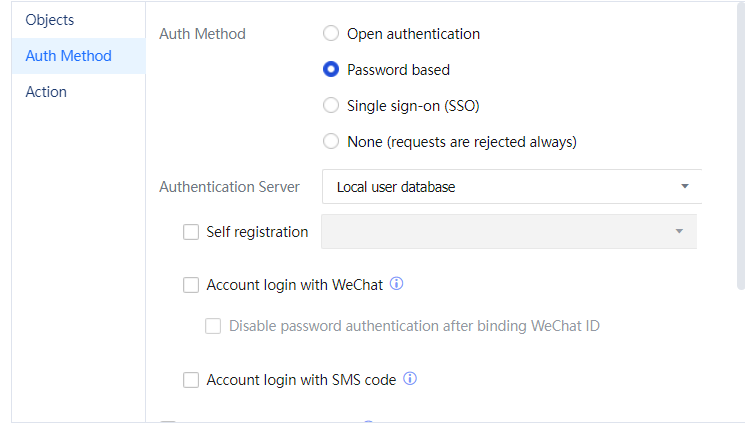This screenshot has height=438, width=755.
Task: Click the Authentication Server field label
Action: point(229,187)
